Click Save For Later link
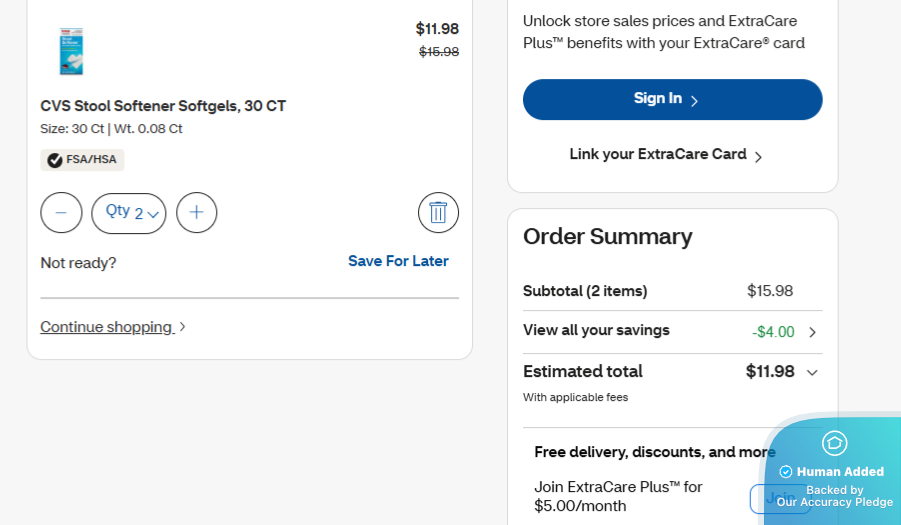 coord(398,261)
